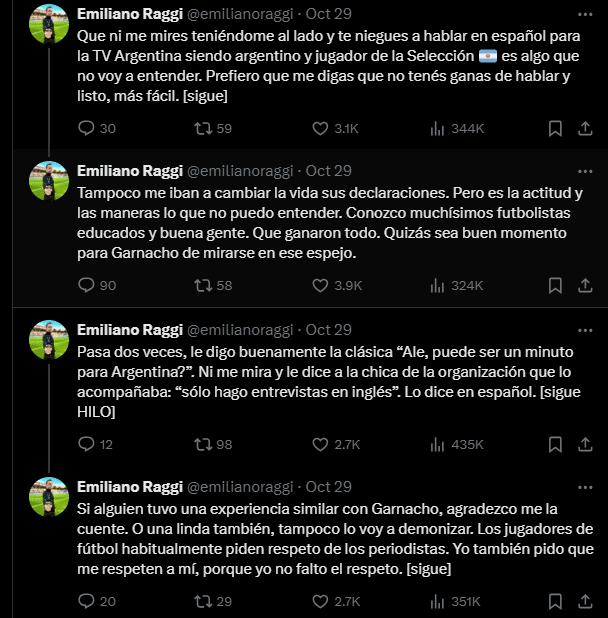
Task: View analytics of tweet with 324K views
Action: pyautogui.click(x=437, y=285)
